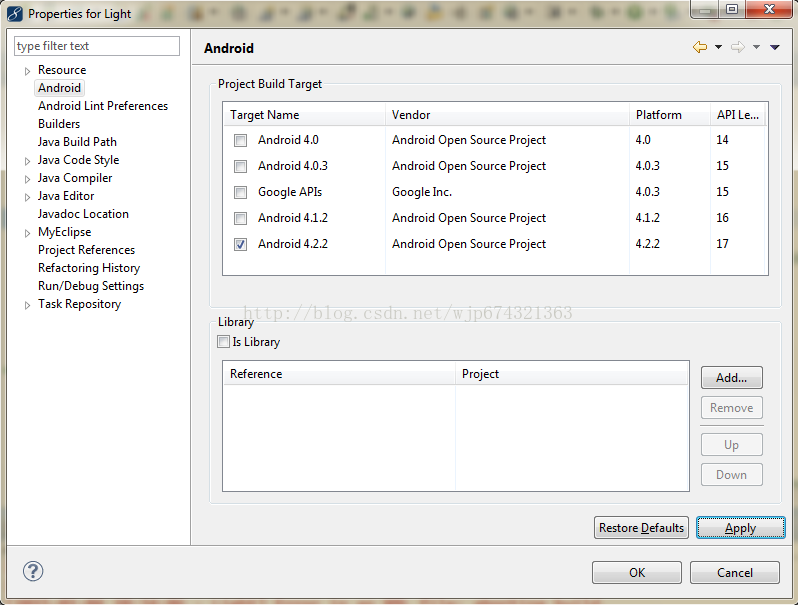The width and height of the screenshot is (798, 605).
Task: Sort by Platform column header
Action: tap(670, 115)
